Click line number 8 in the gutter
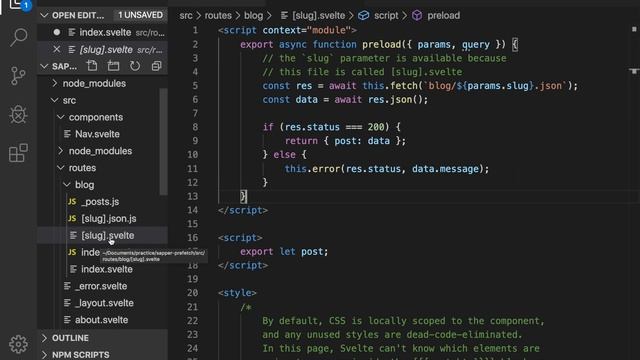The image size is (640, 360). click(x=195, y=127)
